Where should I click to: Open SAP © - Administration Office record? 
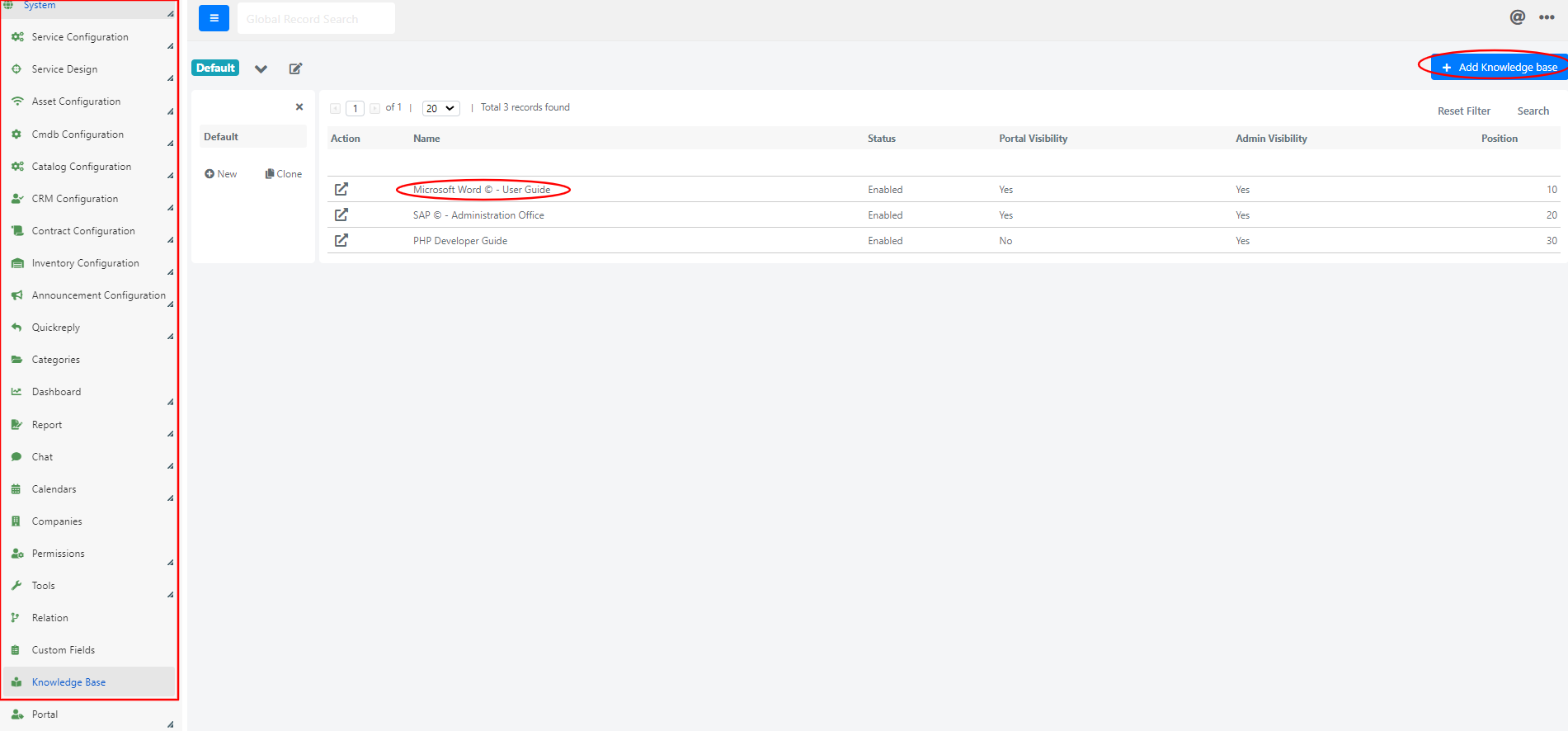(x=478, y=215)
